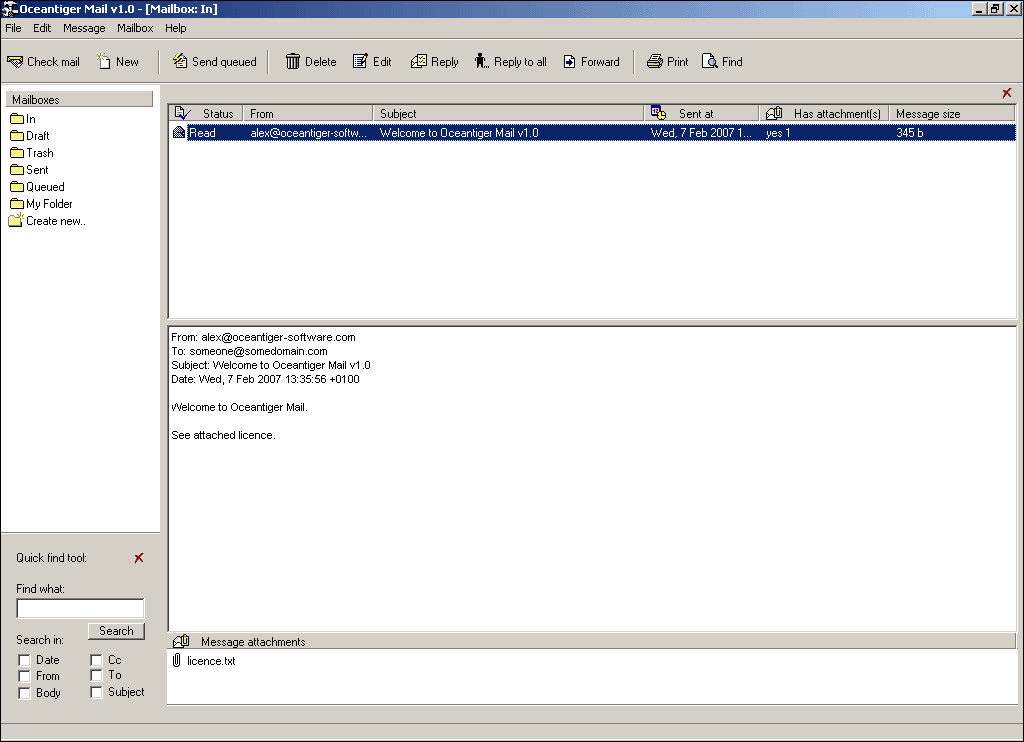Open the Trash mailbox folder
Image resolution: width=1024 pixels, height=742 pixels.
coord(32,153)
